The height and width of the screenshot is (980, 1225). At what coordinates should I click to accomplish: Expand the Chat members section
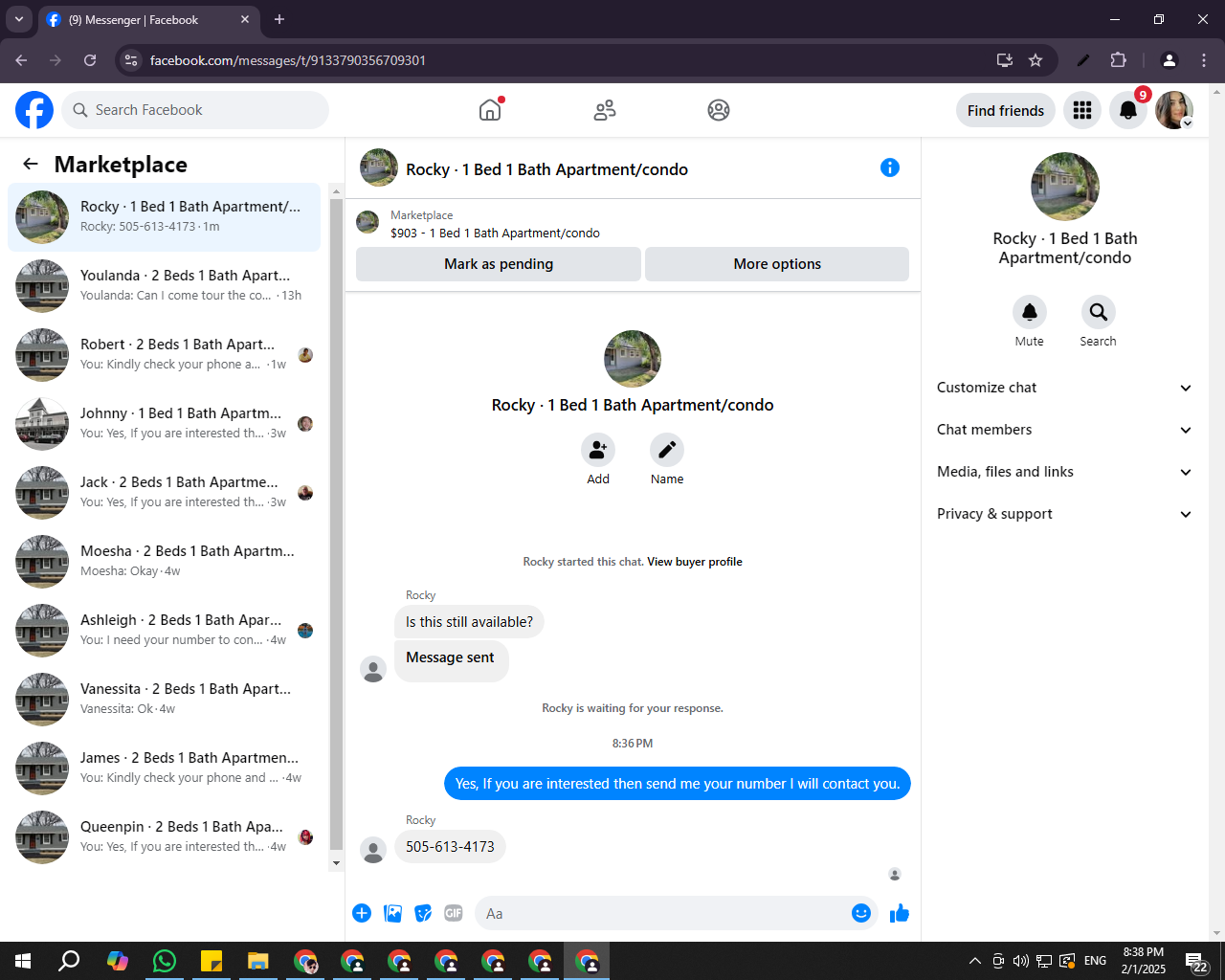click(x=1064, y=430)
